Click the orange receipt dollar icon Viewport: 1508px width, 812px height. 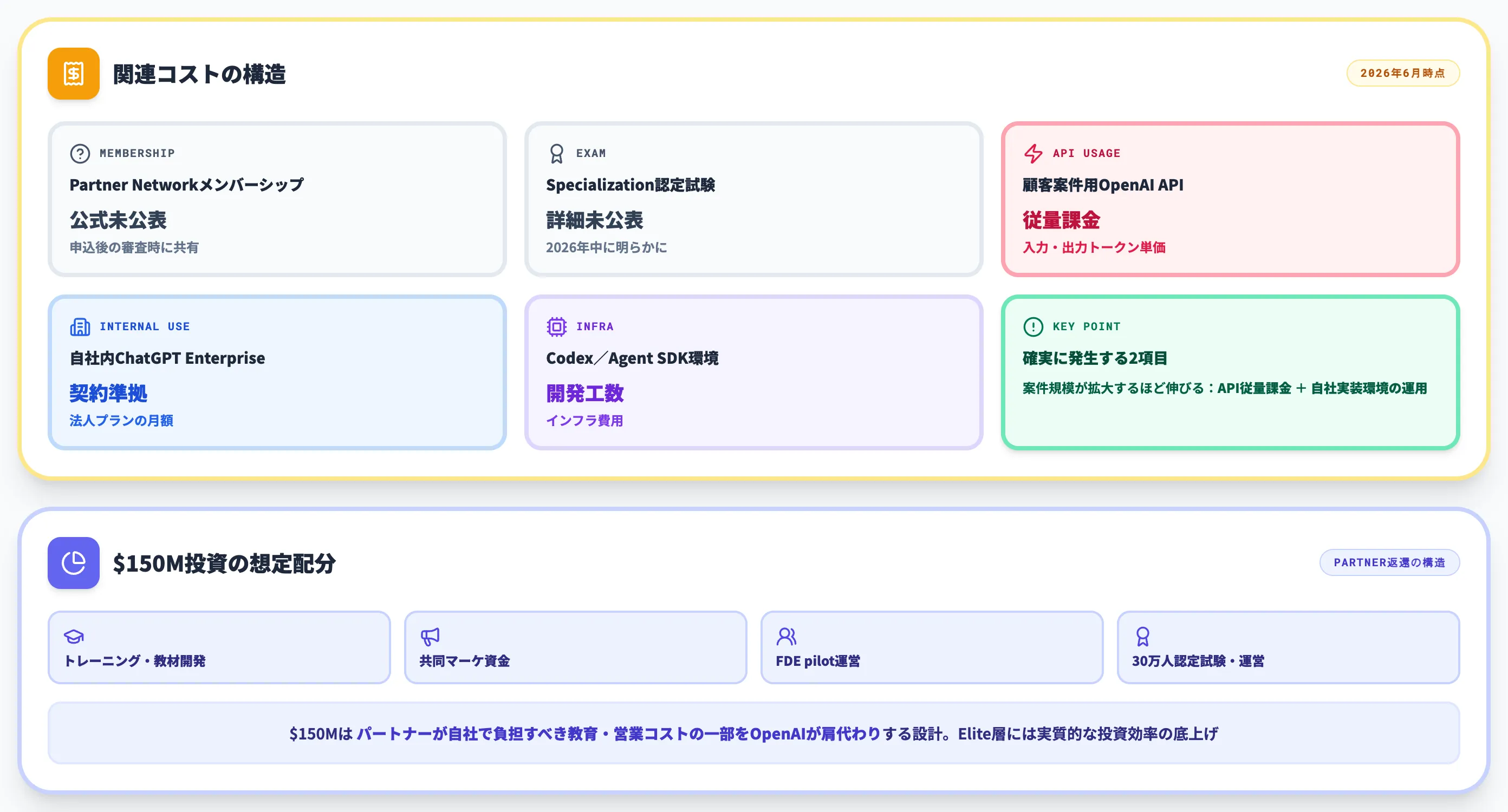coord(73,74)
